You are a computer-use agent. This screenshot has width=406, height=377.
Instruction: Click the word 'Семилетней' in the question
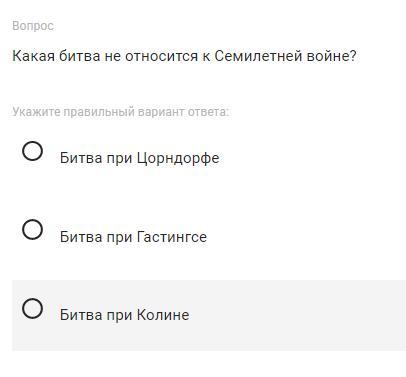tap(258, 56)
